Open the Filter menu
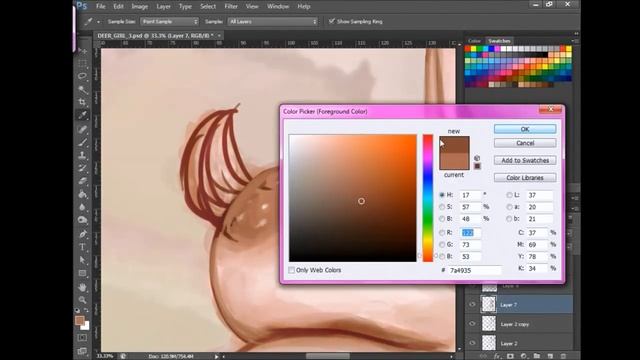Viewport: 640px width, 360px height. coord(231,7)
